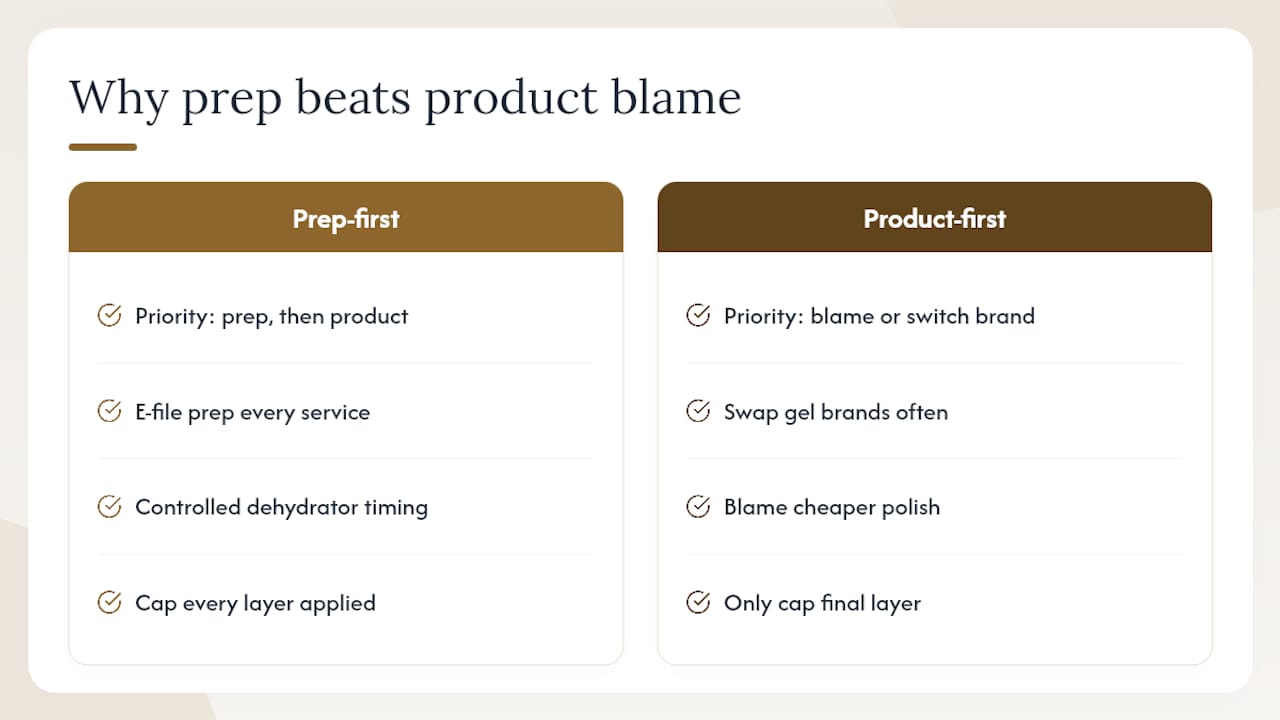Click check icon beside 'Controlled dehydrator timing'
Viewport: 1280px width, 720px height.
109,507
